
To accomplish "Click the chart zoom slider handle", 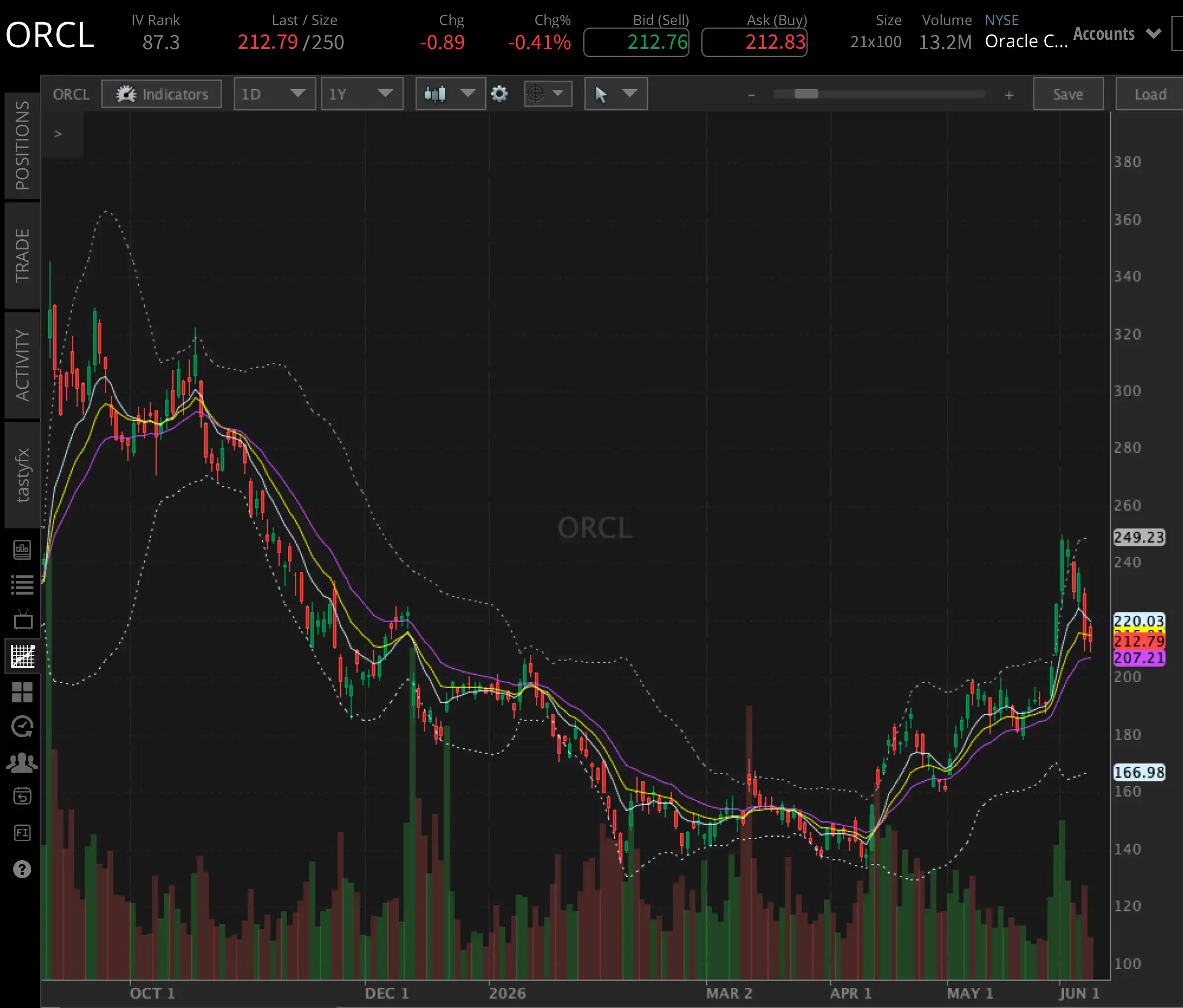I will pyautogui.click(x=806, y=94).
